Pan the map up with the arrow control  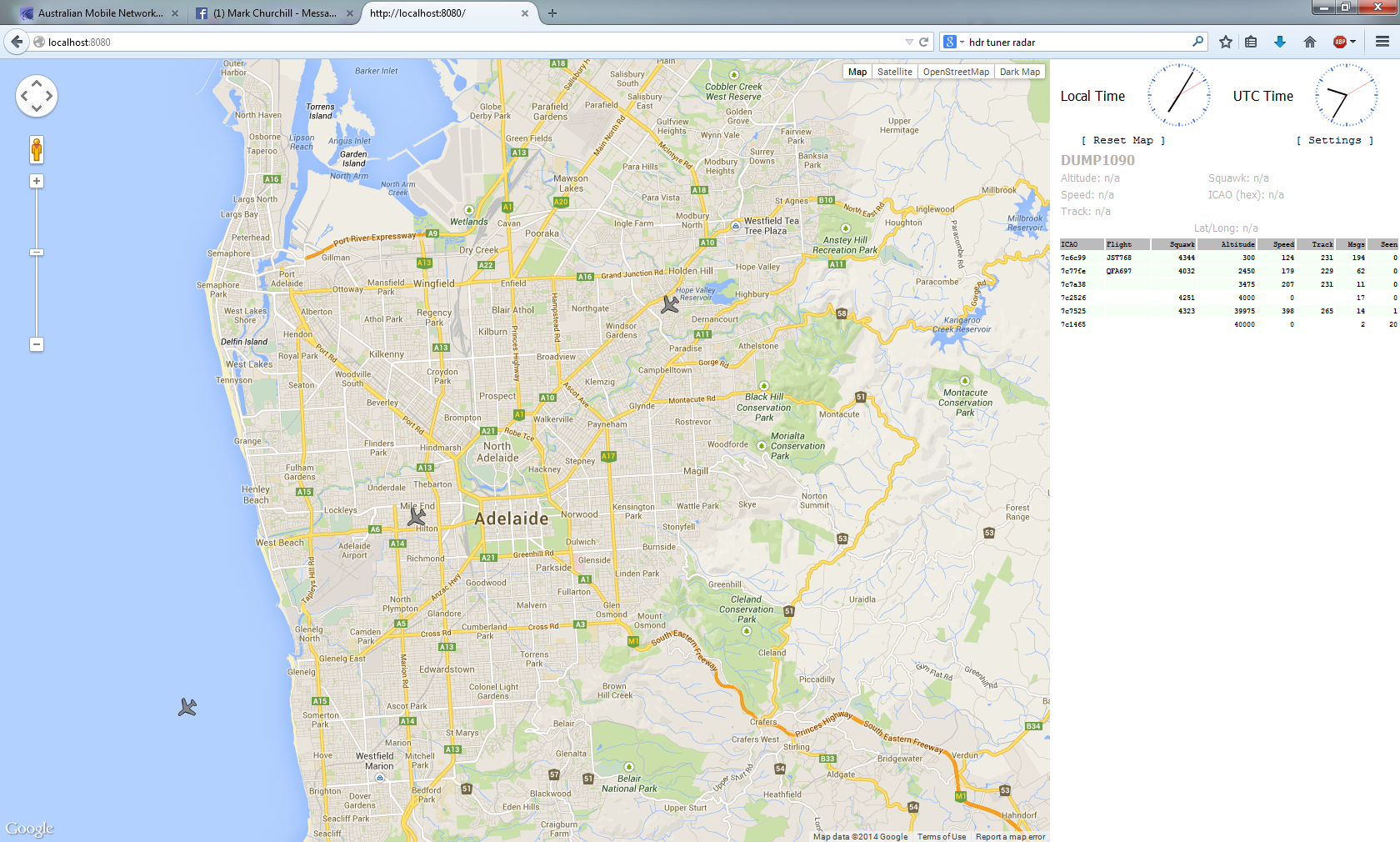tap(37, 83)
